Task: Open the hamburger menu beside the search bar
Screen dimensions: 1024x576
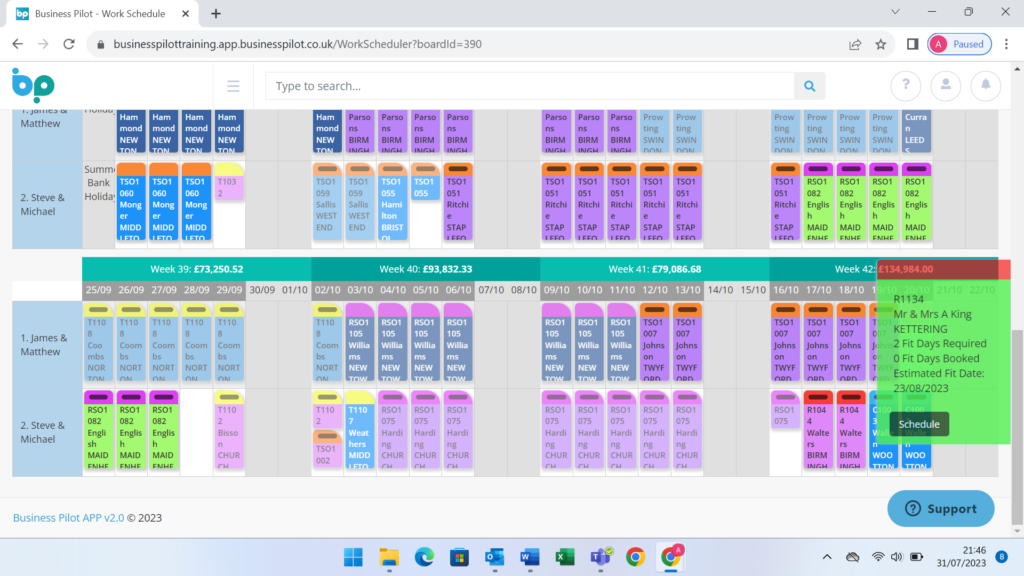Action: click(x=234, y=85)
